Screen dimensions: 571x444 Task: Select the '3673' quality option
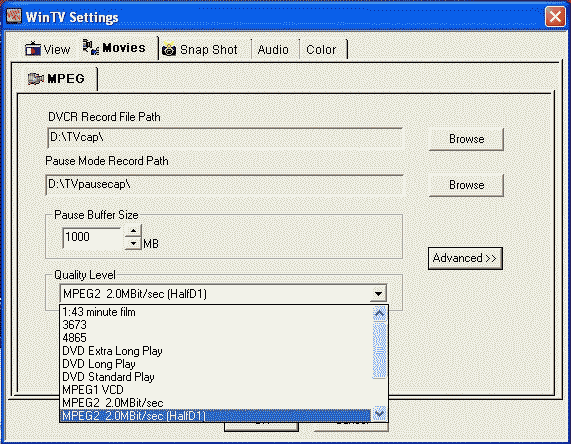point(216,325)
